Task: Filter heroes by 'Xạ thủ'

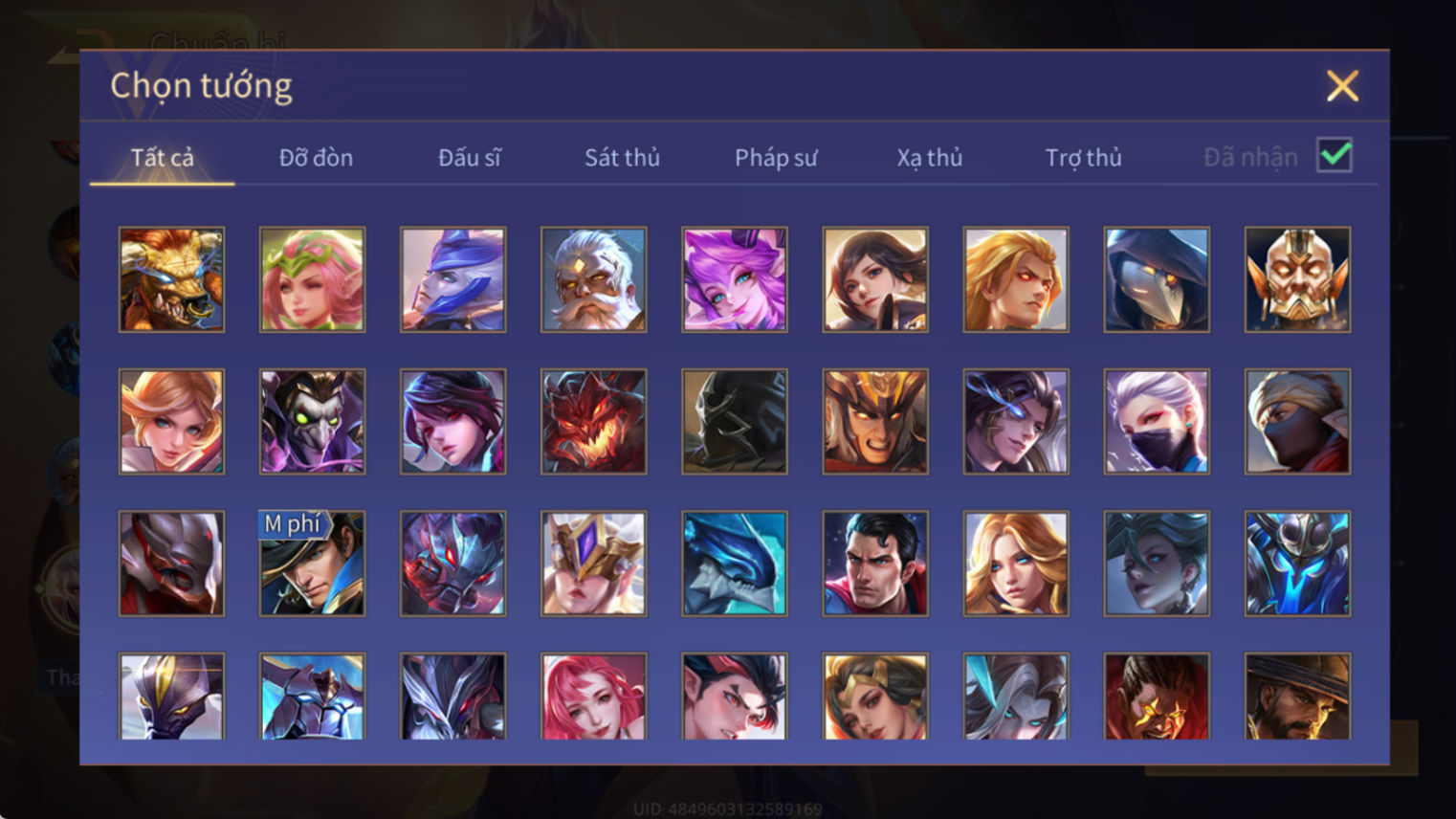Action: 930,157
